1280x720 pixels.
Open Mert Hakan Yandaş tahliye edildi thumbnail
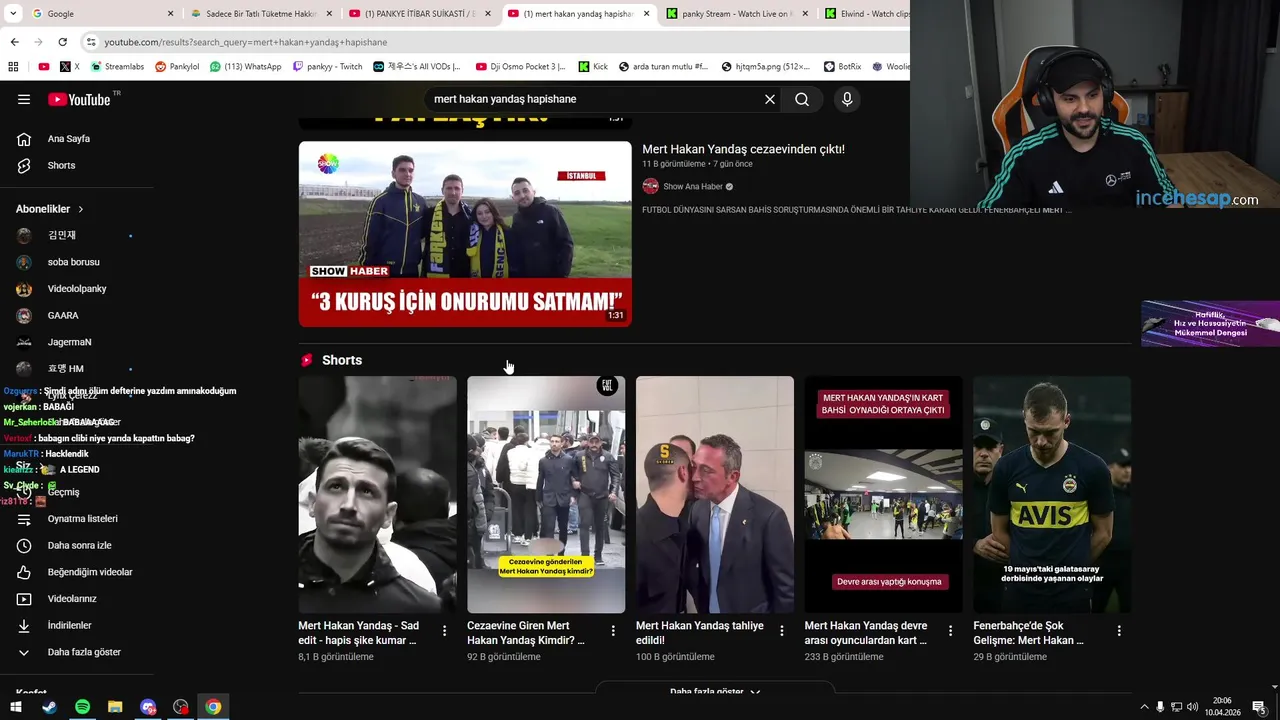(x=715, y=494)
